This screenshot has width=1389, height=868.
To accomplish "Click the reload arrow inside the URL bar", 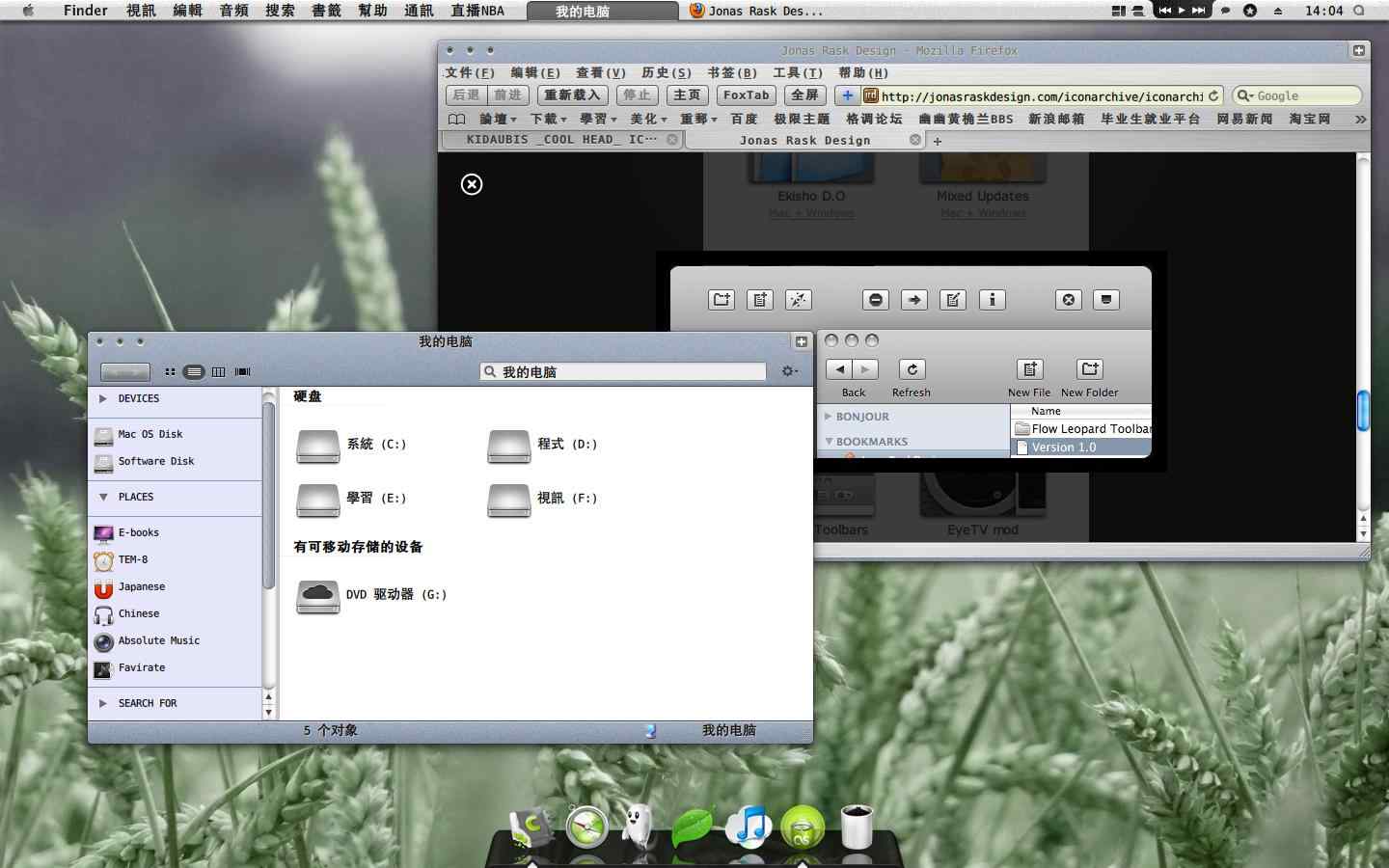I will pyautogui.click(x=1213, y=95).
